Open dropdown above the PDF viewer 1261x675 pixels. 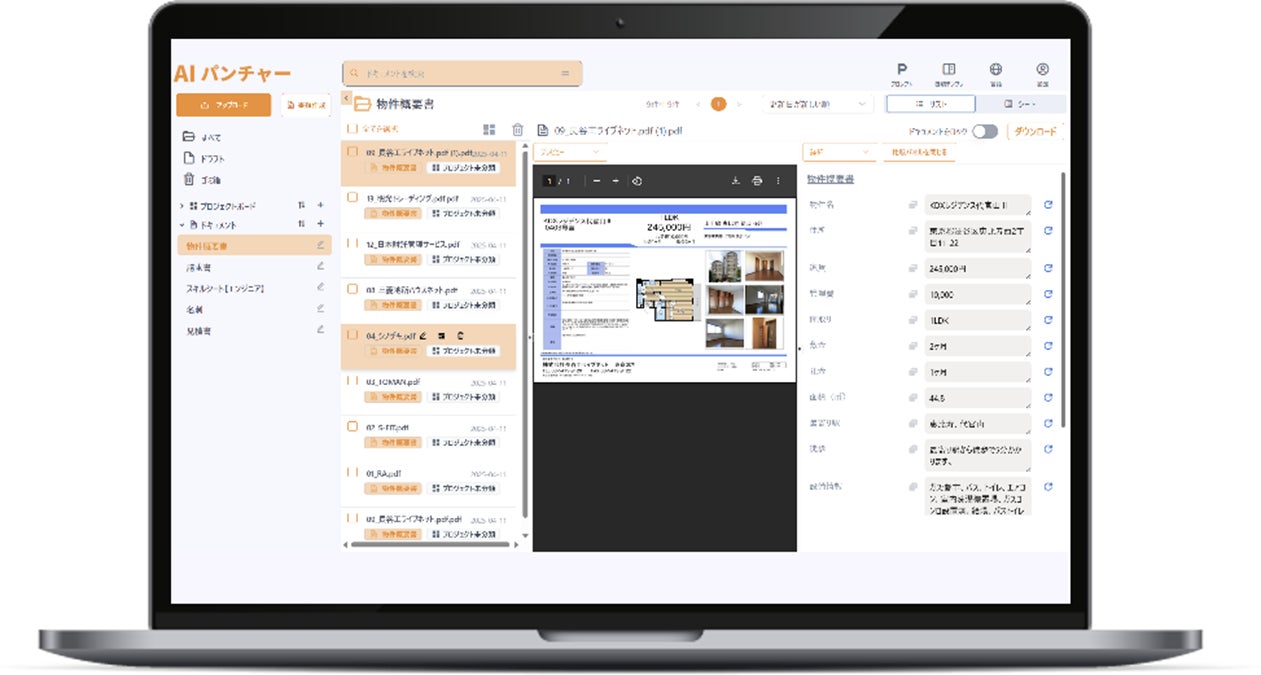click(x=570, y=152)
